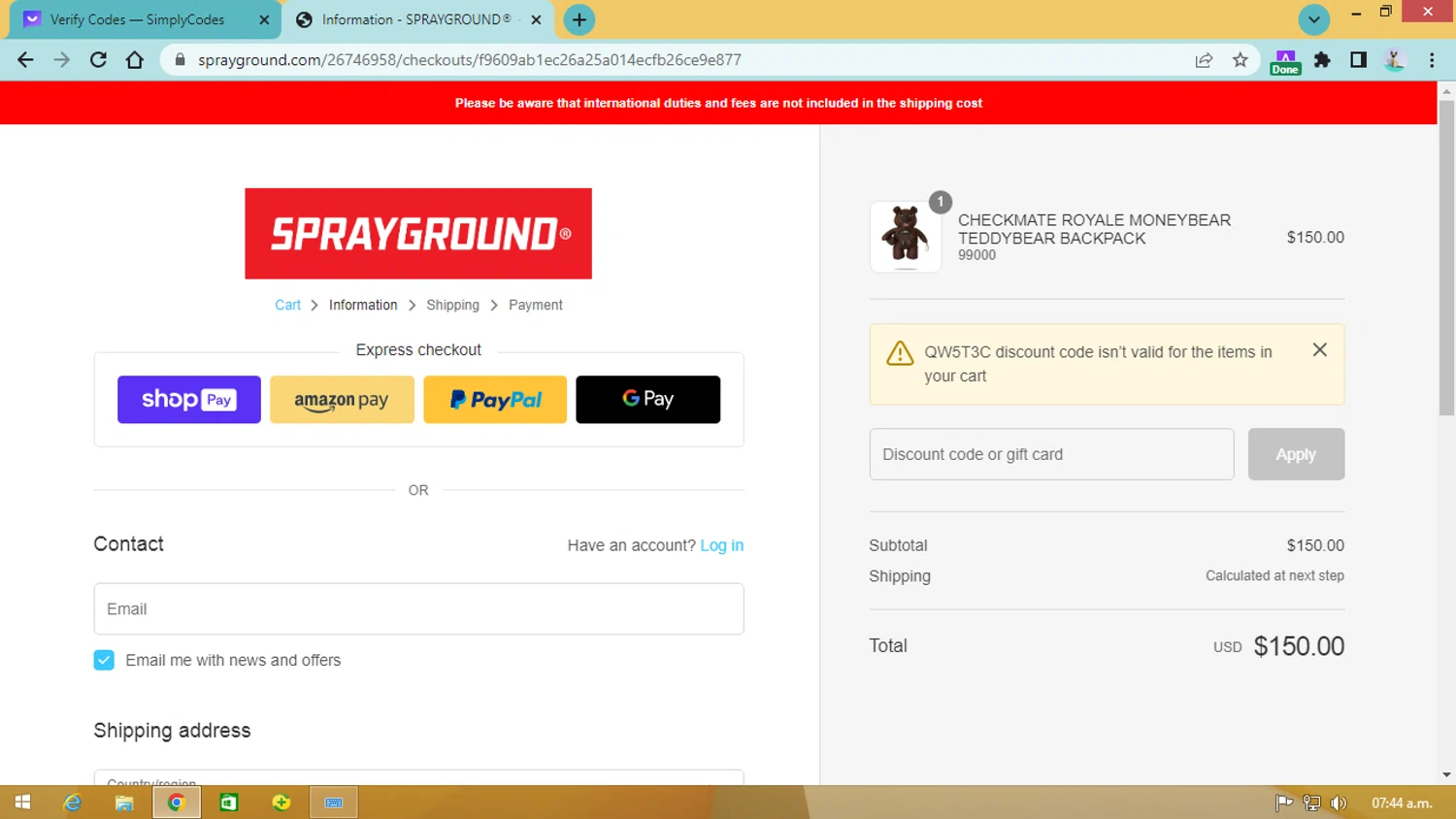Click the Calculated at next step text
1456x819 pixels.
[x=1274, y=575]
